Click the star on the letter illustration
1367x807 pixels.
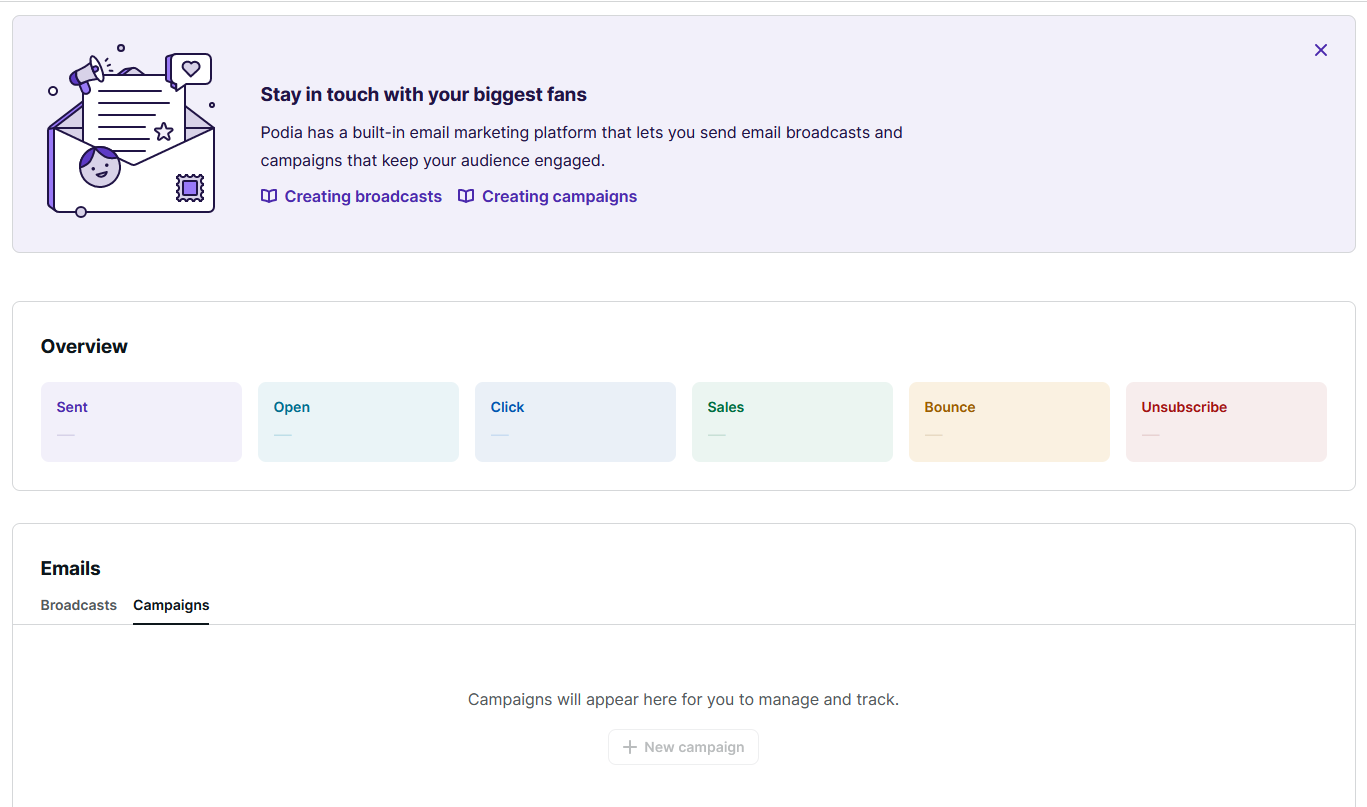(x=163, y=132)
